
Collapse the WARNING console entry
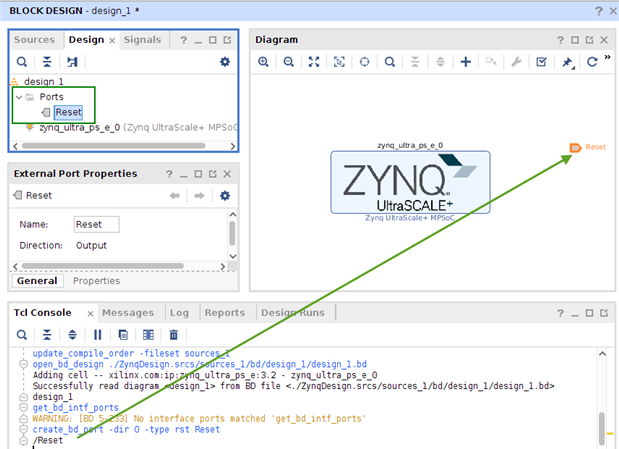click(x=24, y=419)
